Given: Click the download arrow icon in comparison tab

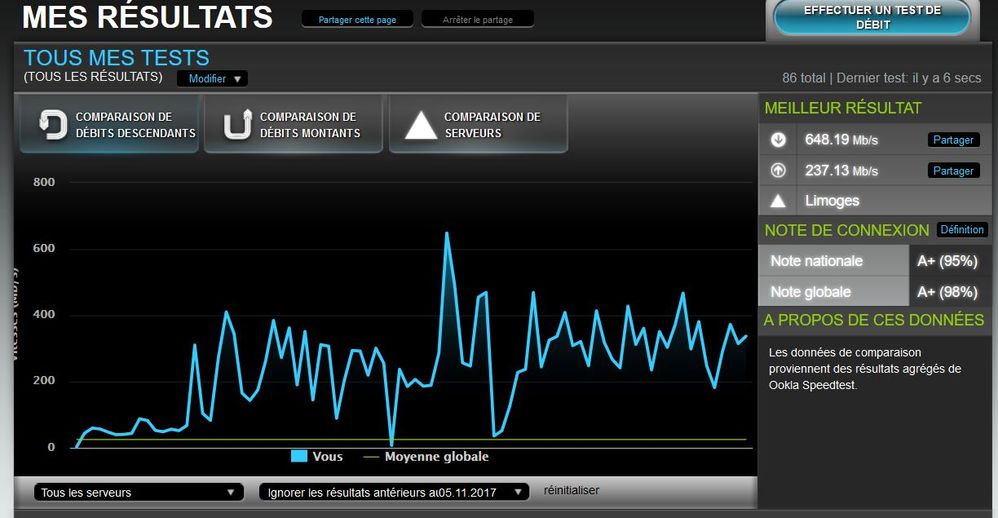Looking at the screenshot, I should (52, 125).
